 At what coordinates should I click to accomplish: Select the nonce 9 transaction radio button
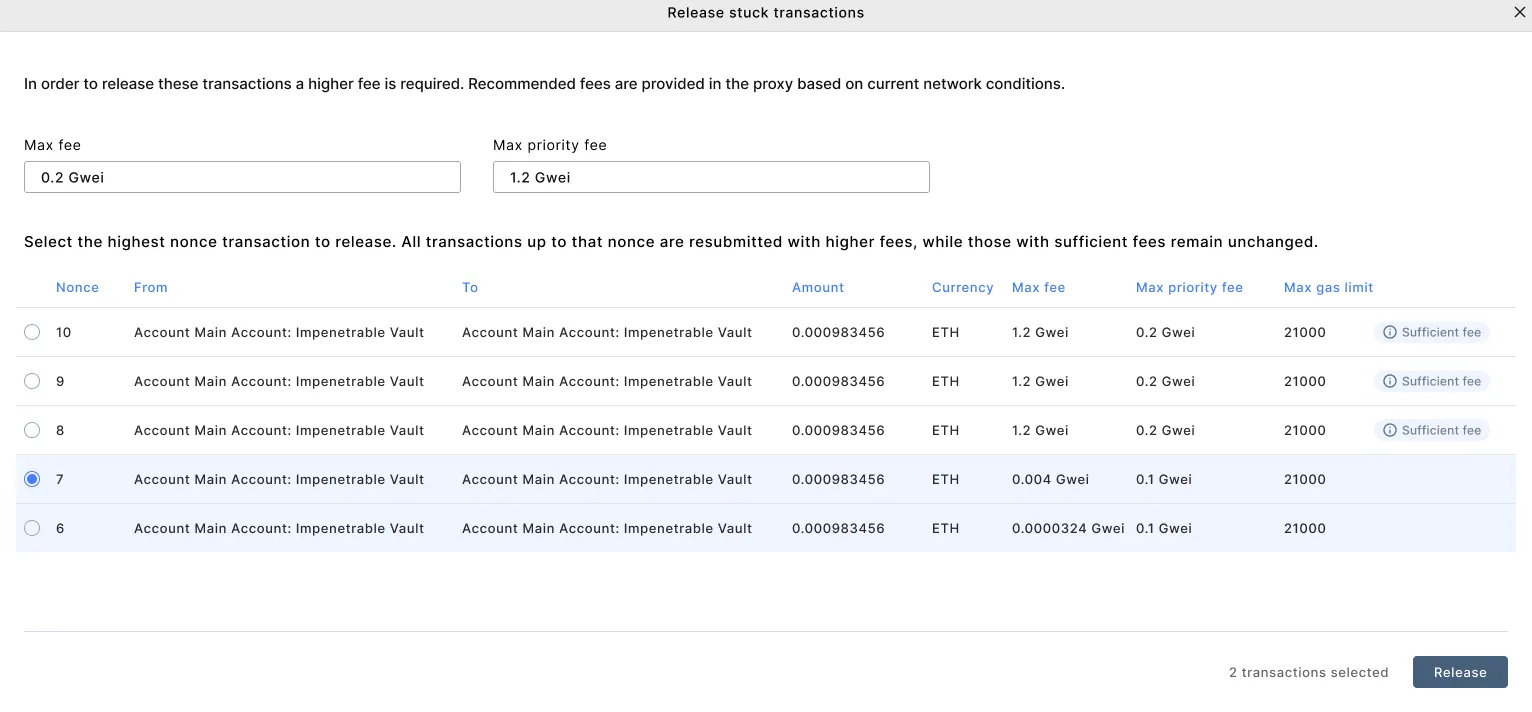click(x=32, y=381)
